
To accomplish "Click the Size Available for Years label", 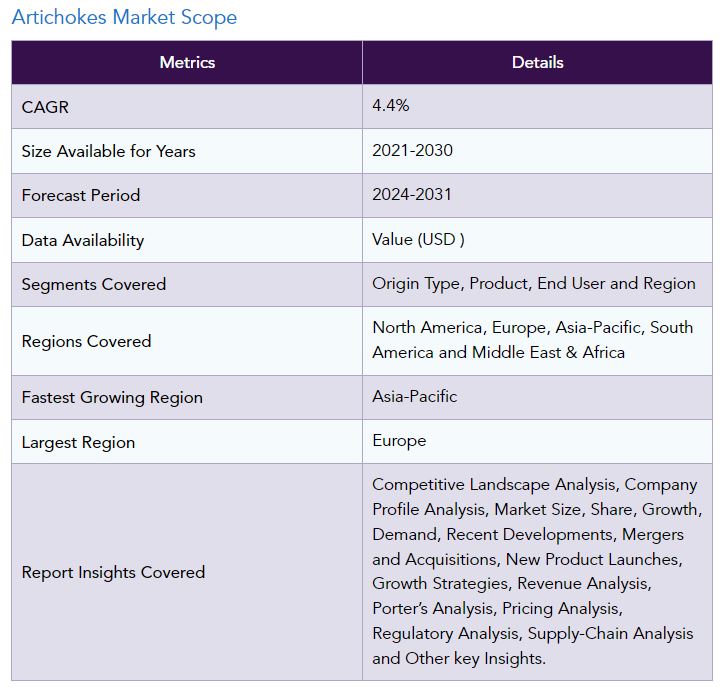I will [x=108, y=151].
